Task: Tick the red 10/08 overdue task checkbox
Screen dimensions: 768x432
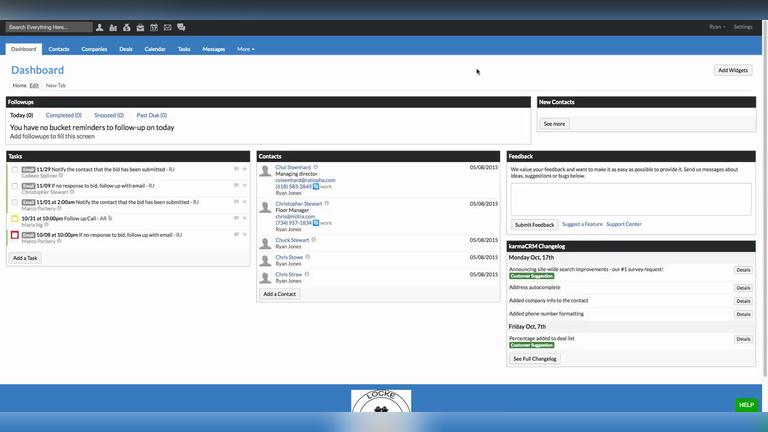Action: point(15,235)
